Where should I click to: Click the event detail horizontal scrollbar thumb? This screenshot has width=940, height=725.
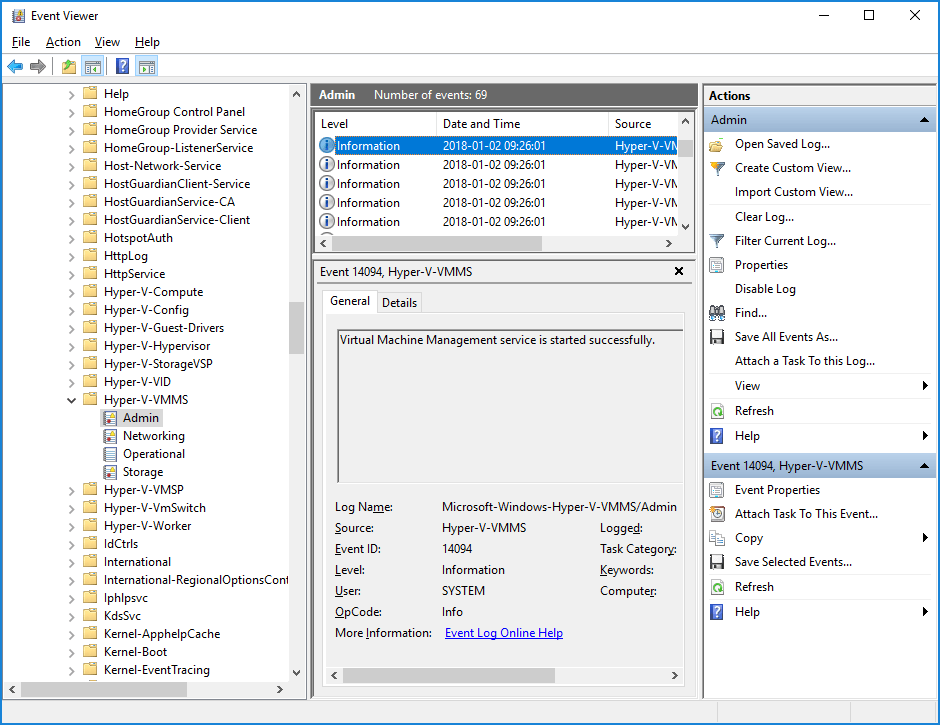(448, 675)
